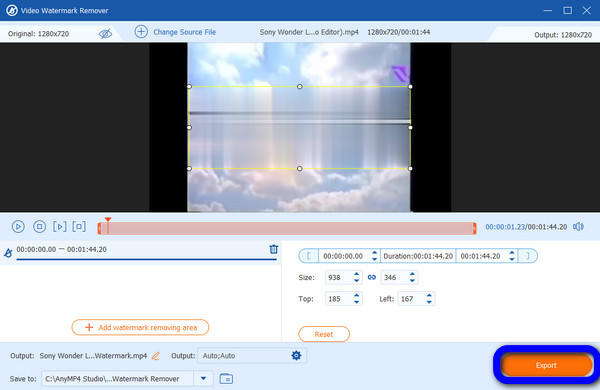Image resolution: width=600 pixels, height=390 pixels.
Task: Click the Left value field 167
Action: tap(411, 299)
